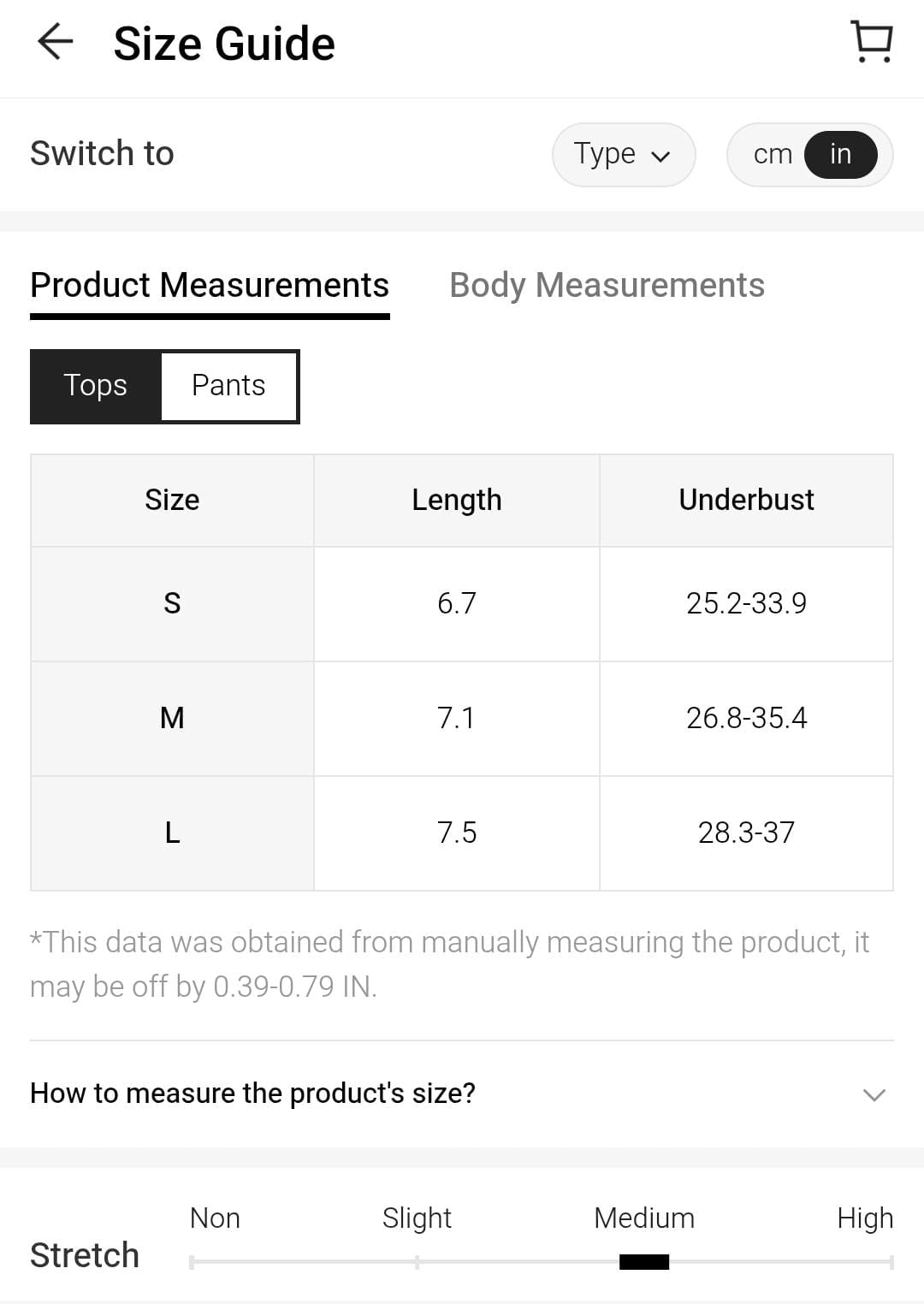Open the shopping cart

(872, 42)
